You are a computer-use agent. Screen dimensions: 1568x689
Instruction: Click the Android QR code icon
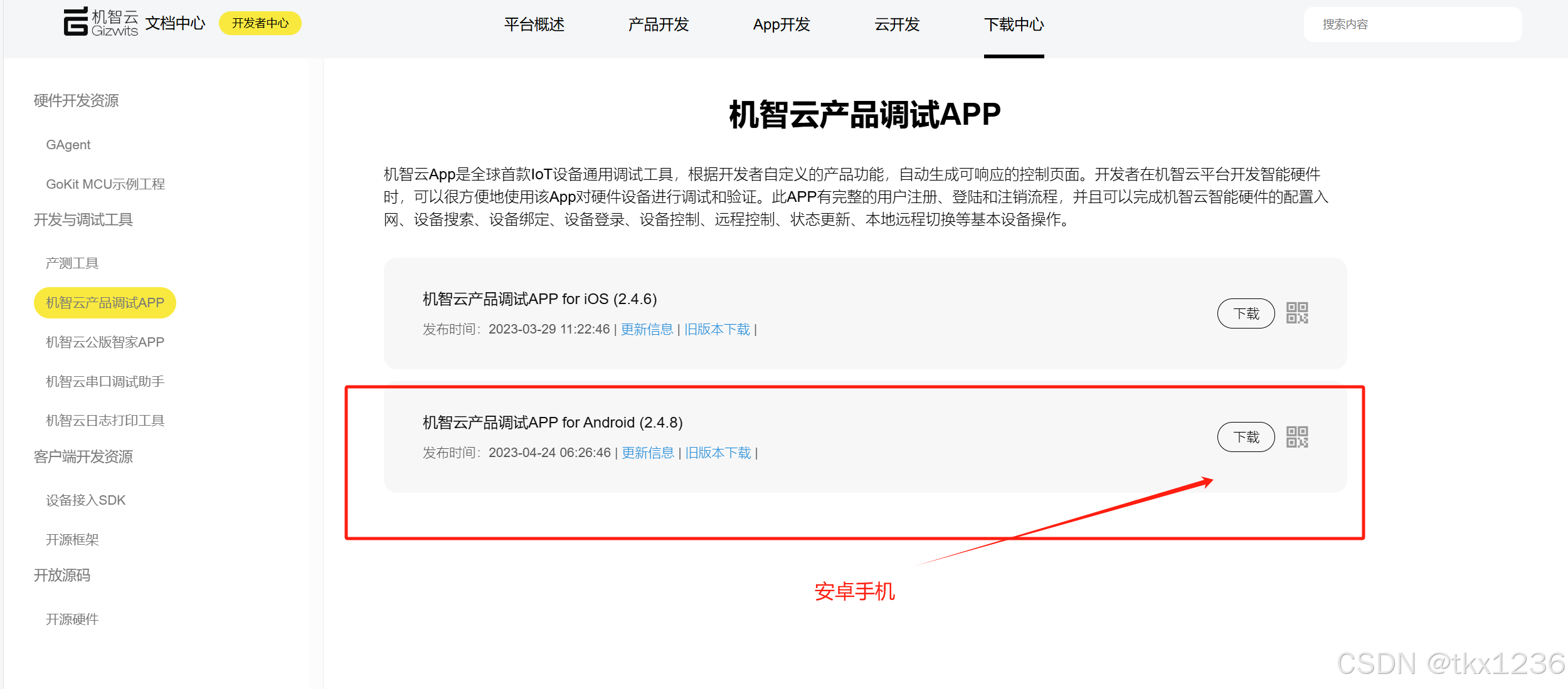click(x=1296, y=437)
